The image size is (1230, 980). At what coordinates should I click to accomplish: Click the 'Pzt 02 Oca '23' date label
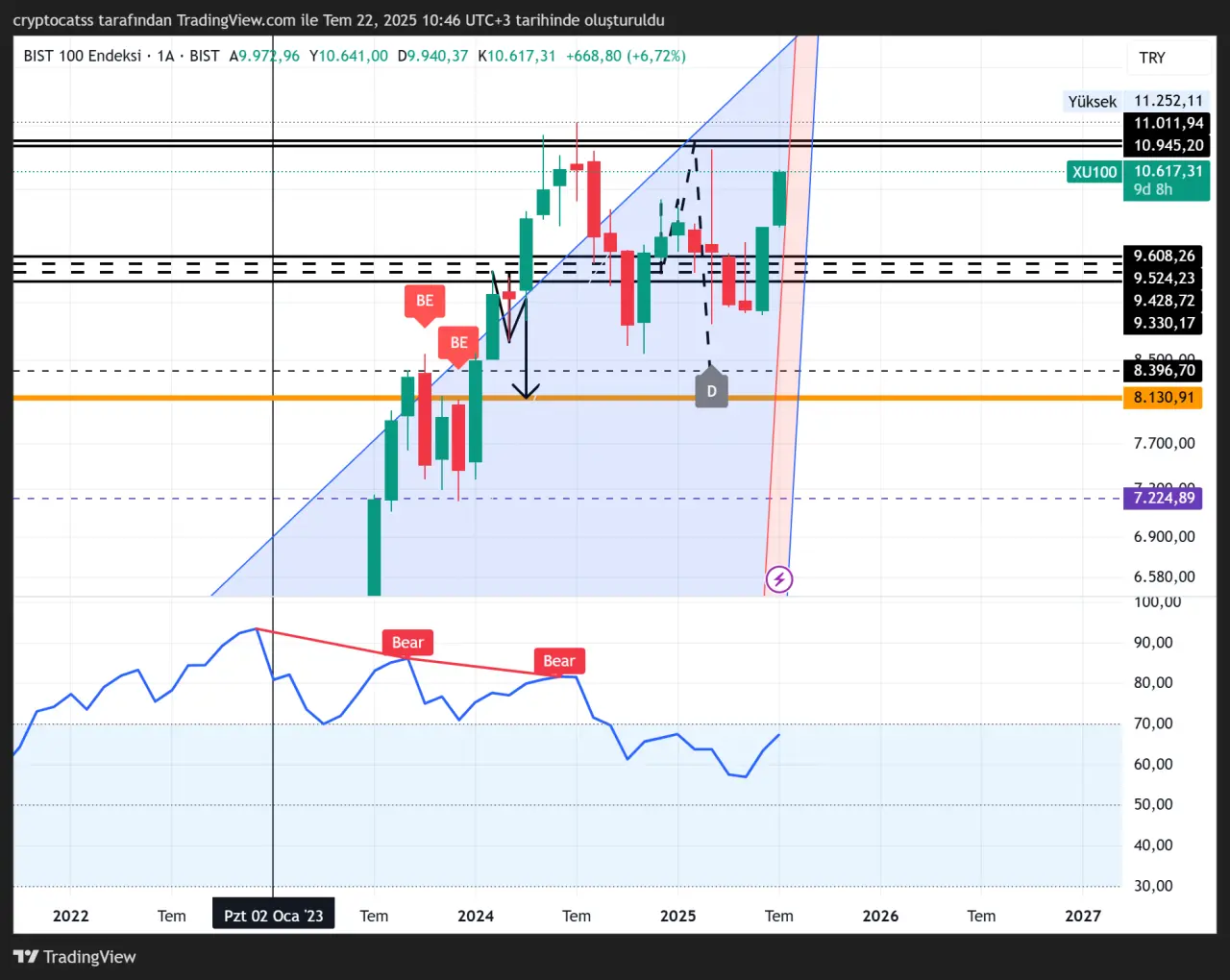[x=274, y=916]
